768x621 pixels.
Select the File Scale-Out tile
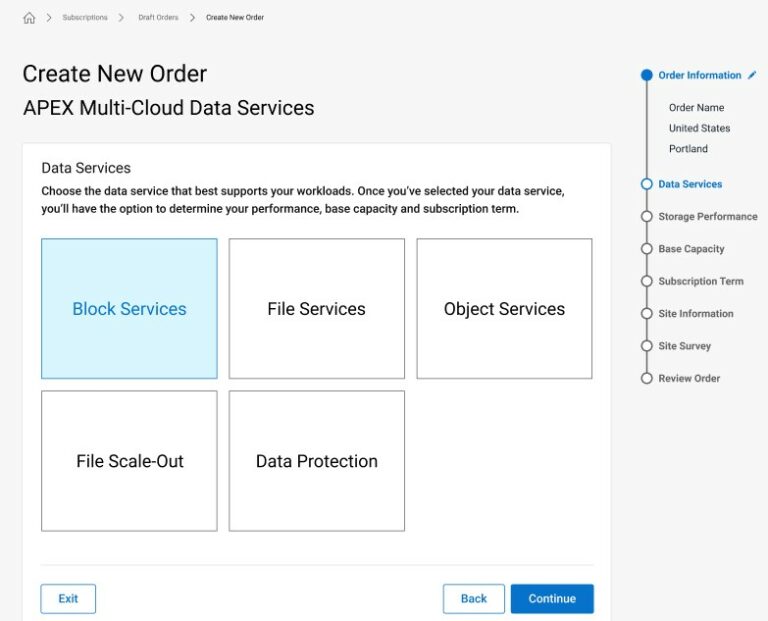point(129,461)
